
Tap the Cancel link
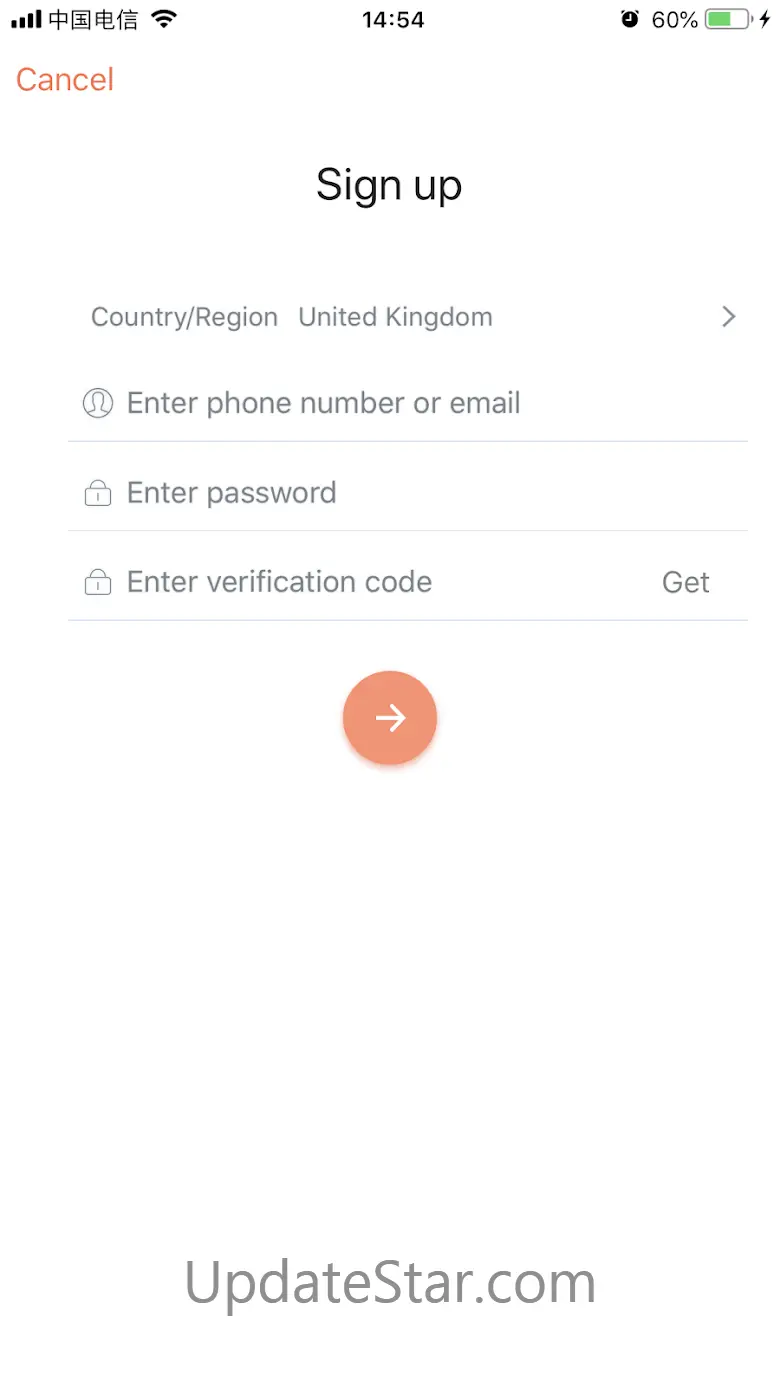pos(65,80)
